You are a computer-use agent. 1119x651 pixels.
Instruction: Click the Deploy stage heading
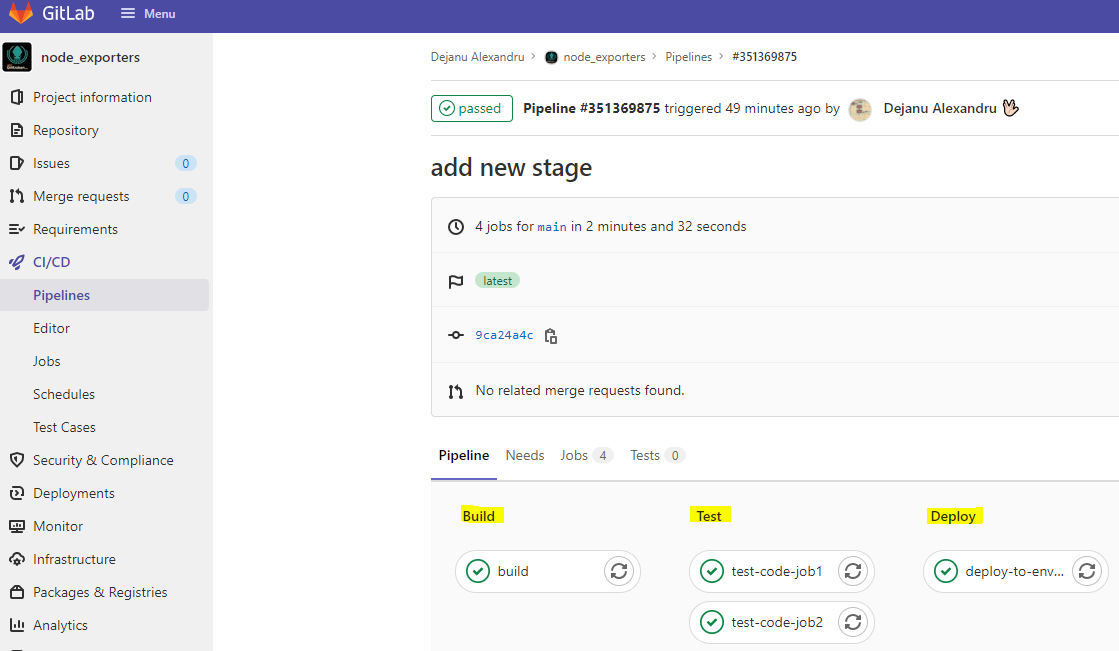[x=953, y=515]
